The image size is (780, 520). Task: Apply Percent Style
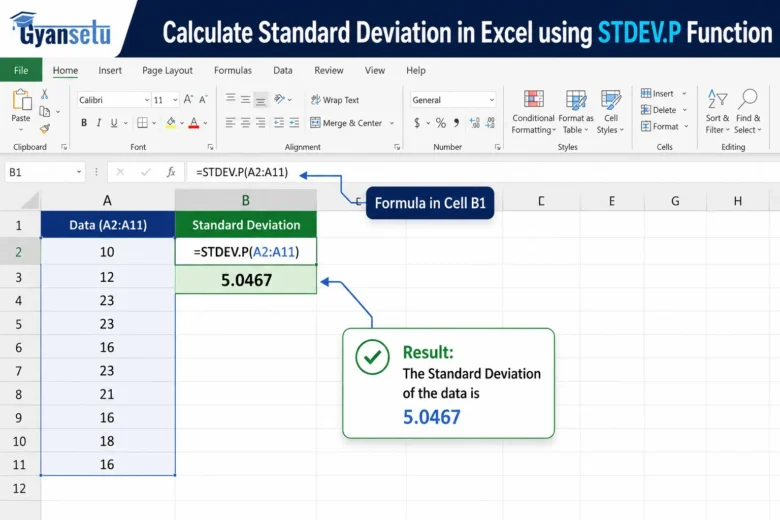coord(441,122)
